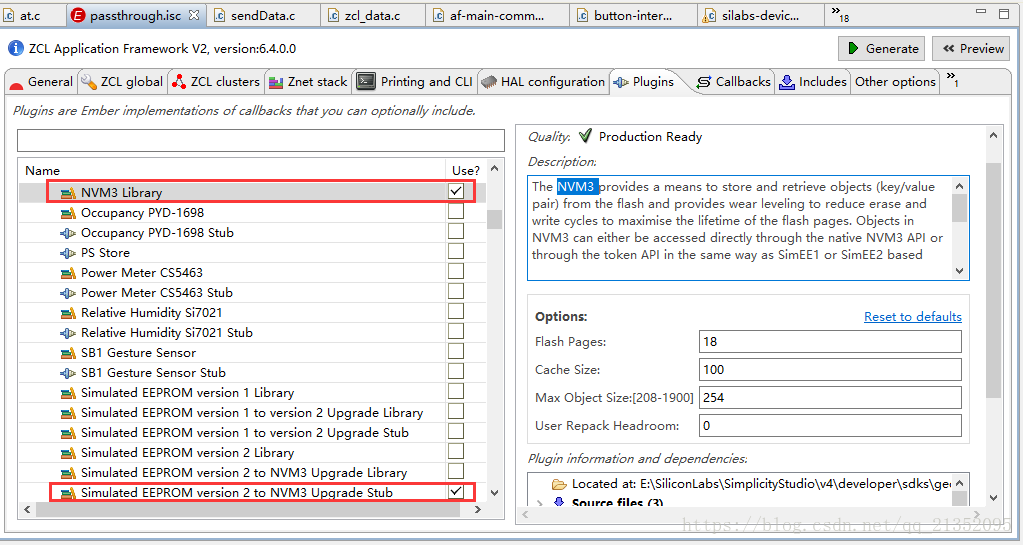Click the ZCL global tab wrench icon
1023x545 pixels.
89,82
